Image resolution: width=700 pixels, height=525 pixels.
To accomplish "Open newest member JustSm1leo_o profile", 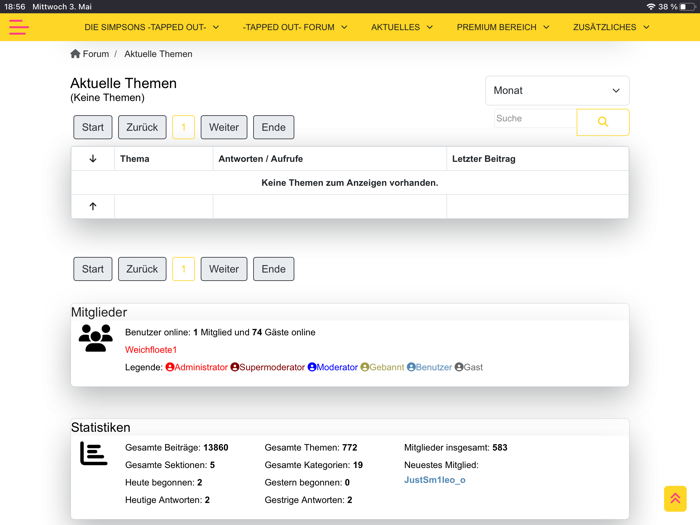I will tap(435, 480).
